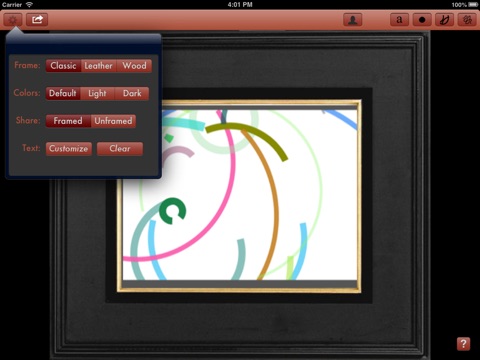Select the letter 'a' text tool
The image size is (480, 360).
[x=399, y=20]
